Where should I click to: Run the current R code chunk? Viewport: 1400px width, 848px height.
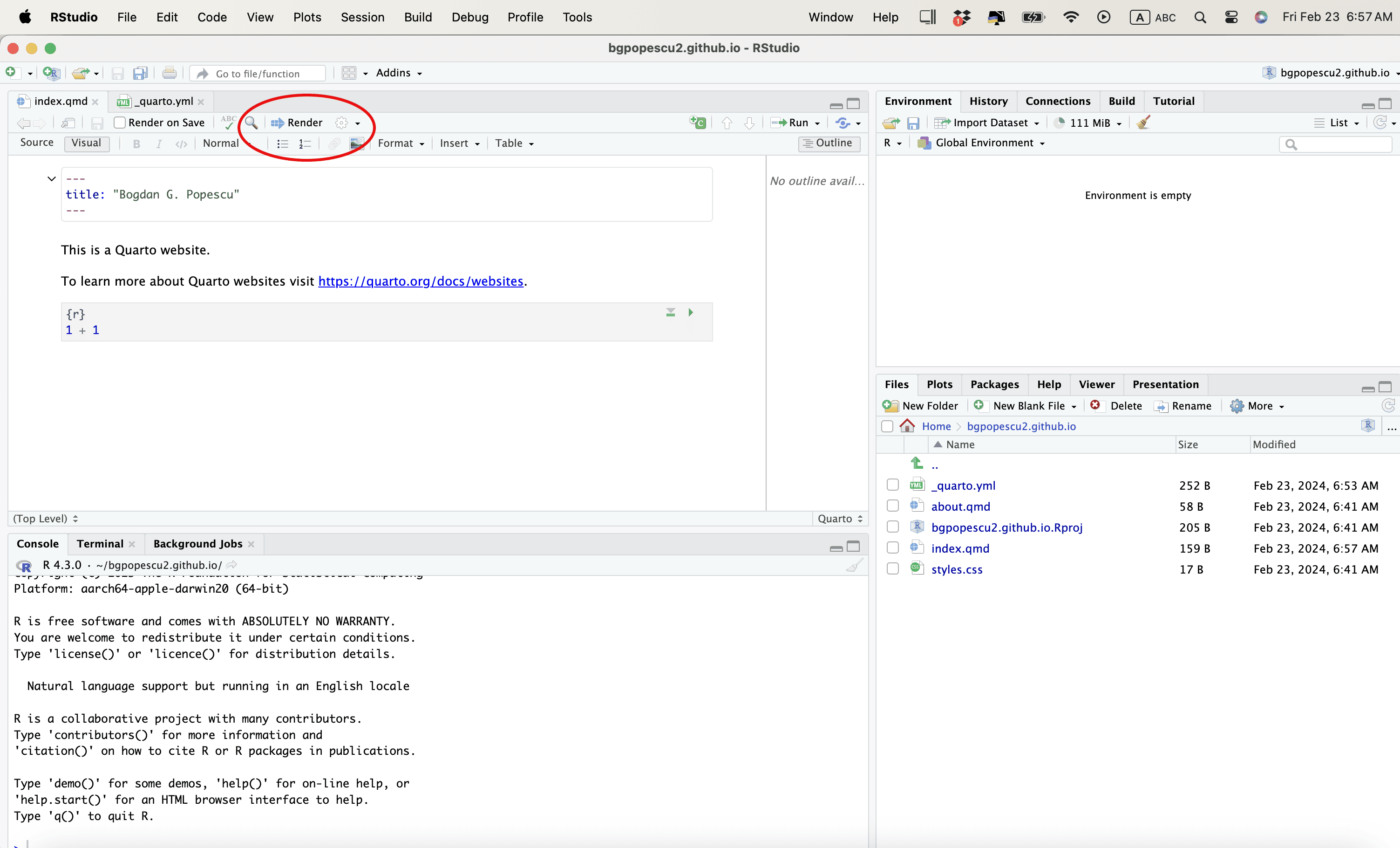pos(690,313)
